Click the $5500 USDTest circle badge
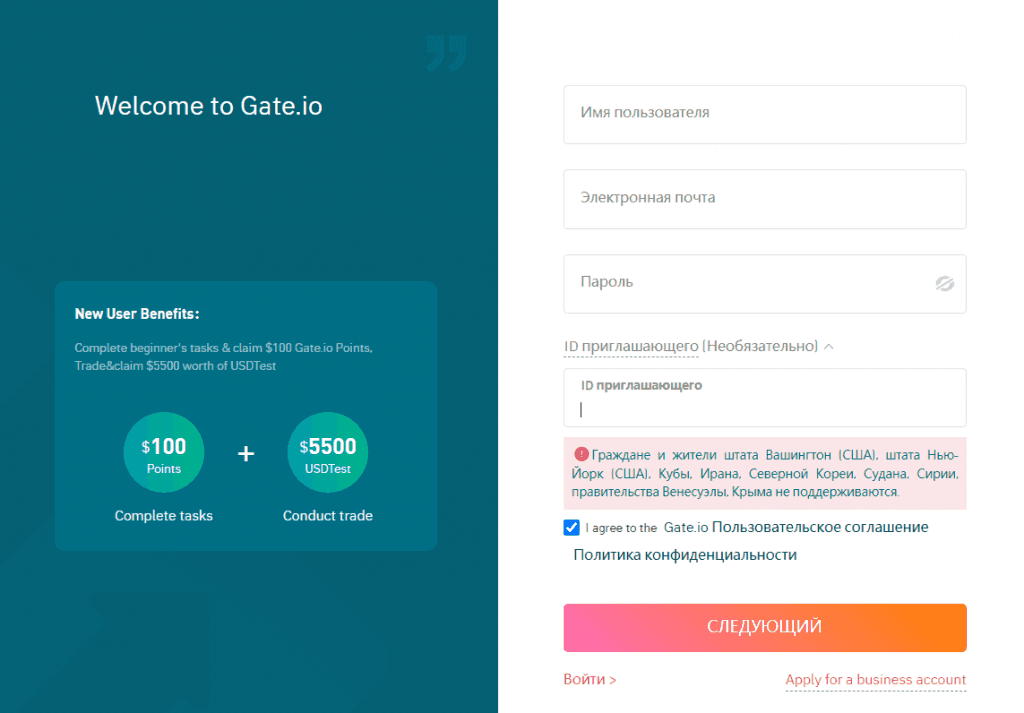The width and height of the screenshot is (1024, 713). click(328, 452)
